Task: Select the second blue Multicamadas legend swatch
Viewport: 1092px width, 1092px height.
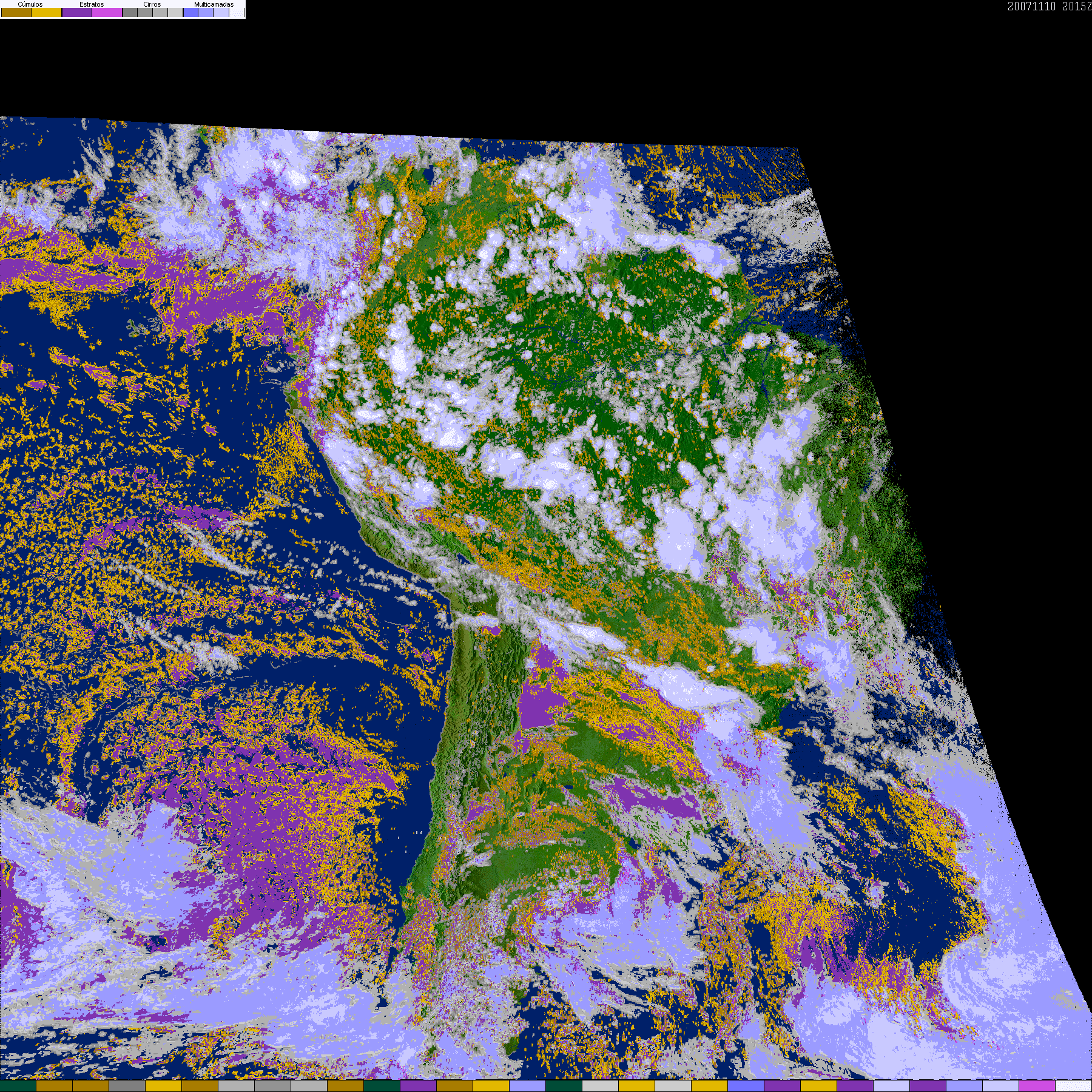Action: coord(206,13)
